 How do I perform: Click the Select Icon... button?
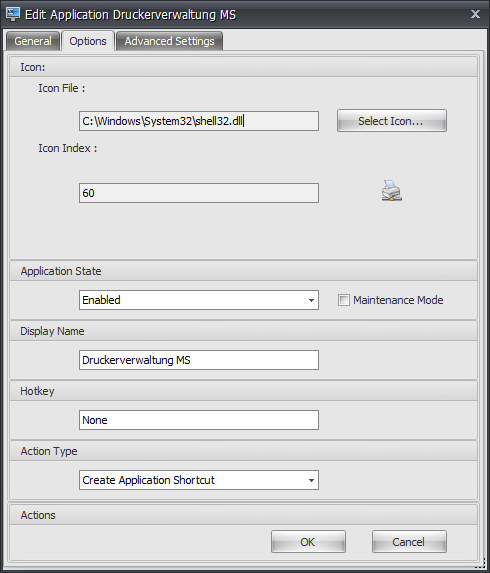(392, 121)
